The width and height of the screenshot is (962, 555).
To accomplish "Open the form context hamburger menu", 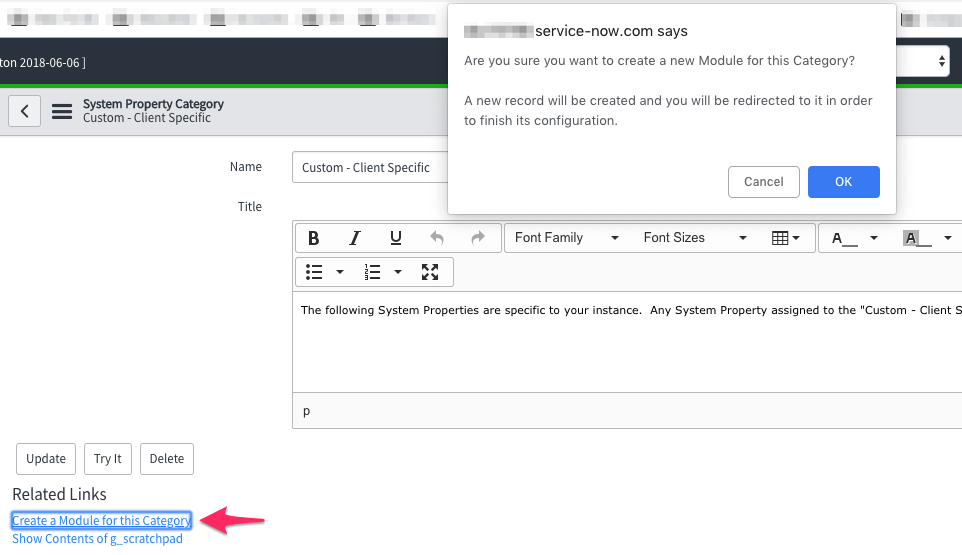I will pos(62,112).
